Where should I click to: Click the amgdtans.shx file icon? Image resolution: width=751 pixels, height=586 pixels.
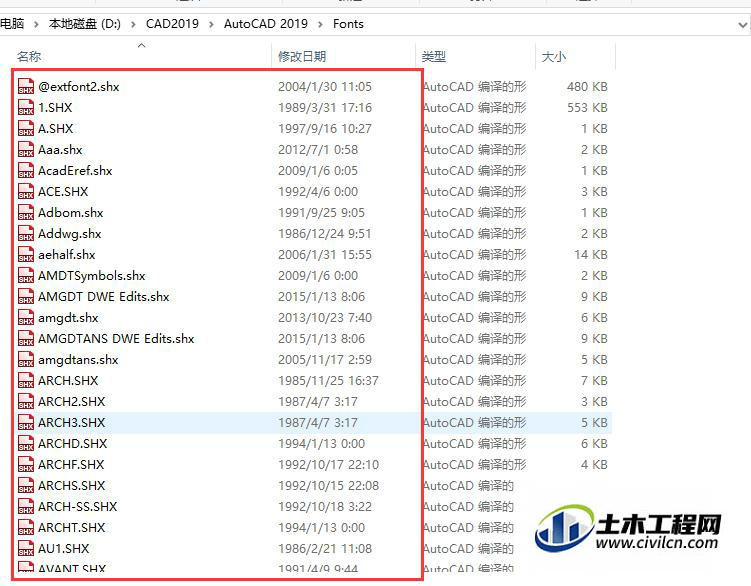[x=26, y=359]
